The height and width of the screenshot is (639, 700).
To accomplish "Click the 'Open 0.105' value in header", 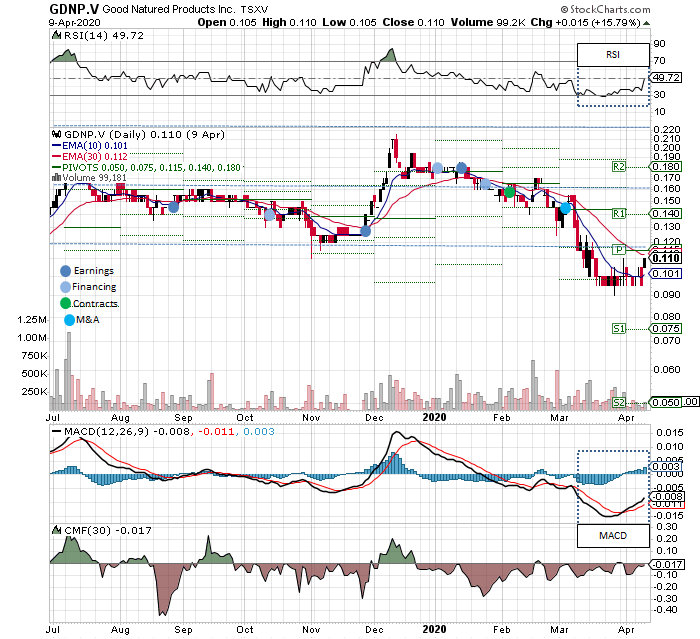I will coord(227,22).
